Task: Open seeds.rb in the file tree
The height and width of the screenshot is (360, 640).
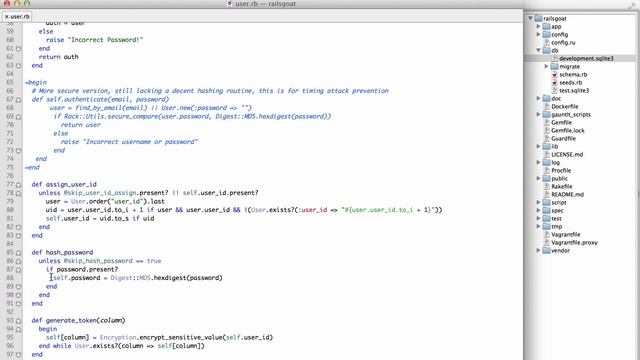Action: click(x=571, y=82)
